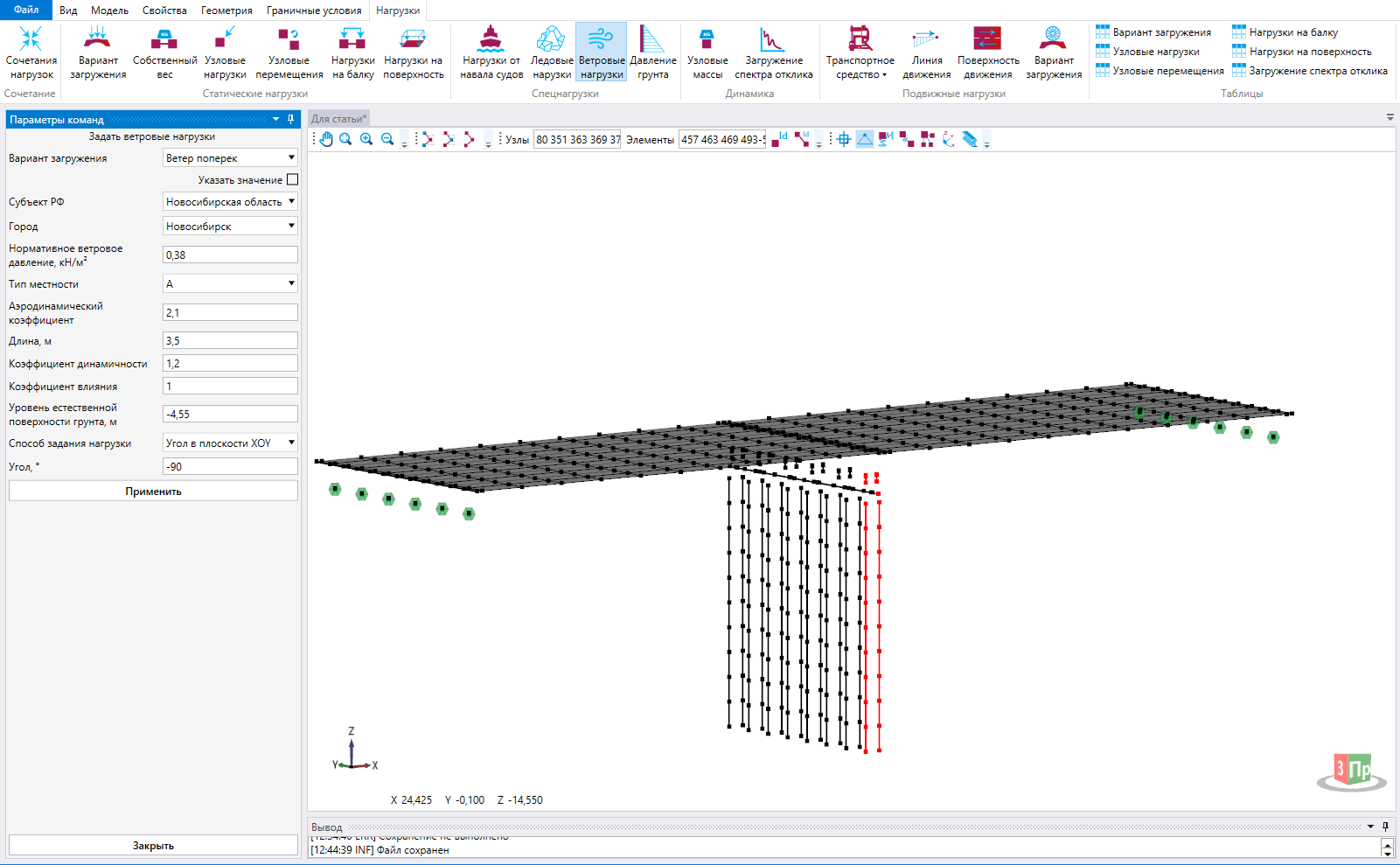Select Нагрузки на балку ribbon tool

[x=352, y=52]
